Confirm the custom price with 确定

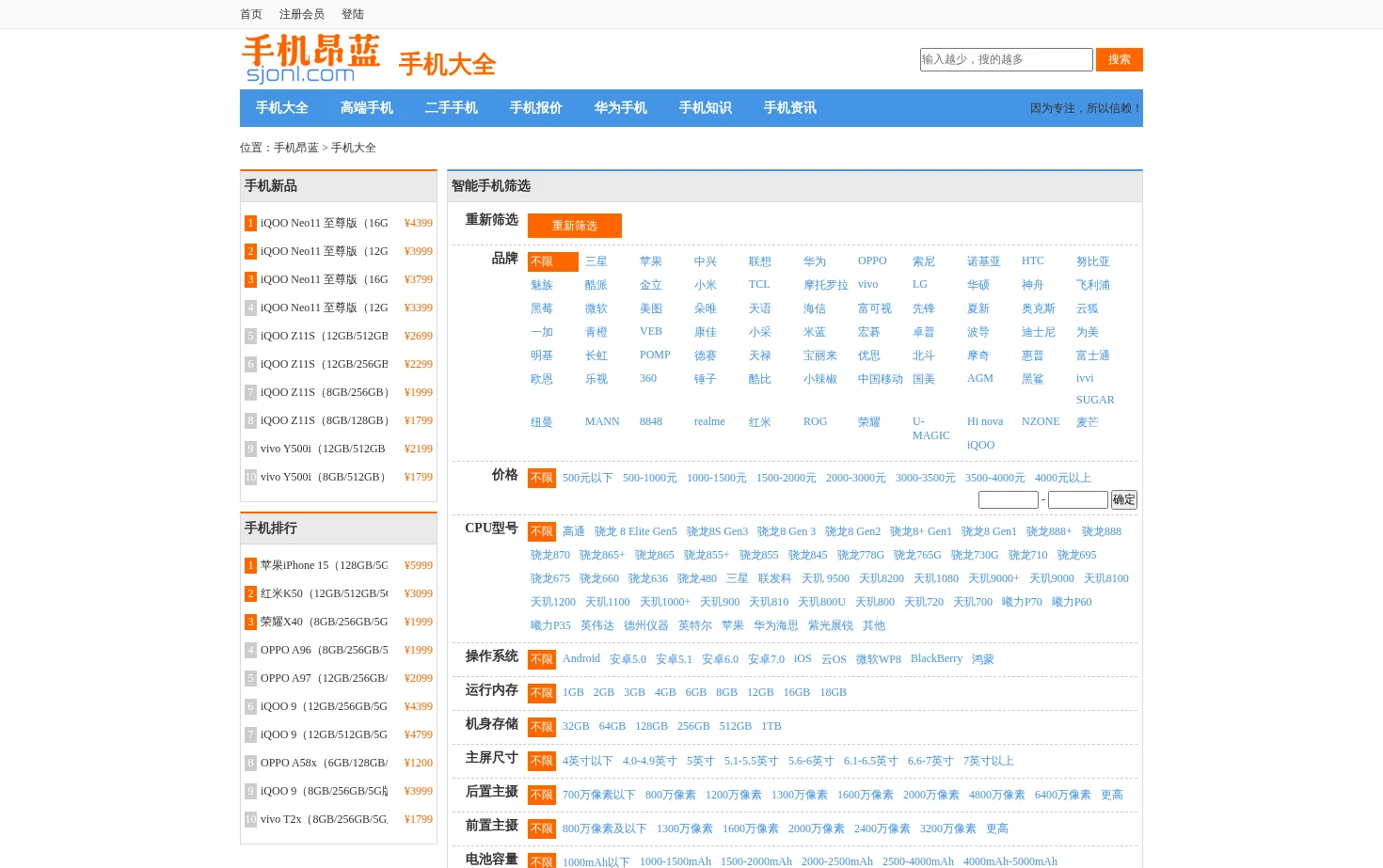pos(1124,499)
